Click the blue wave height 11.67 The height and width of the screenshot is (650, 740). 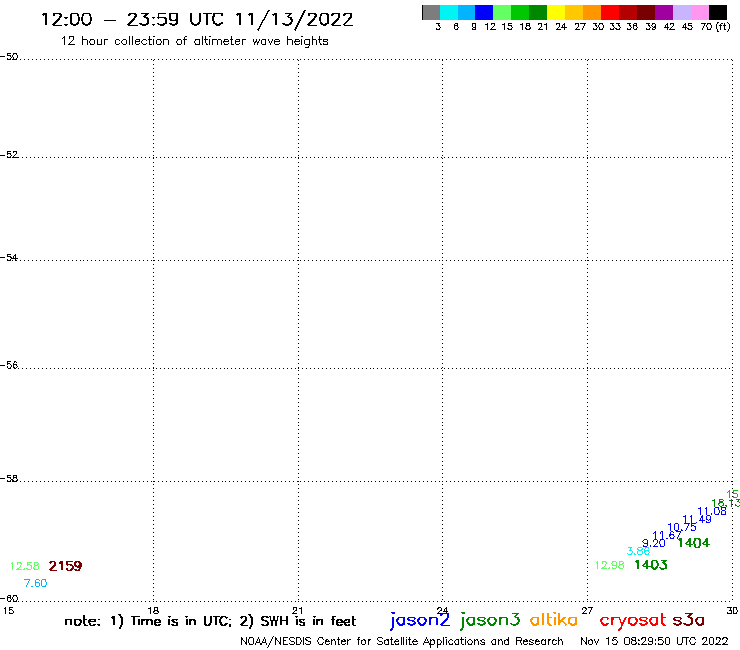click(666, 535)
